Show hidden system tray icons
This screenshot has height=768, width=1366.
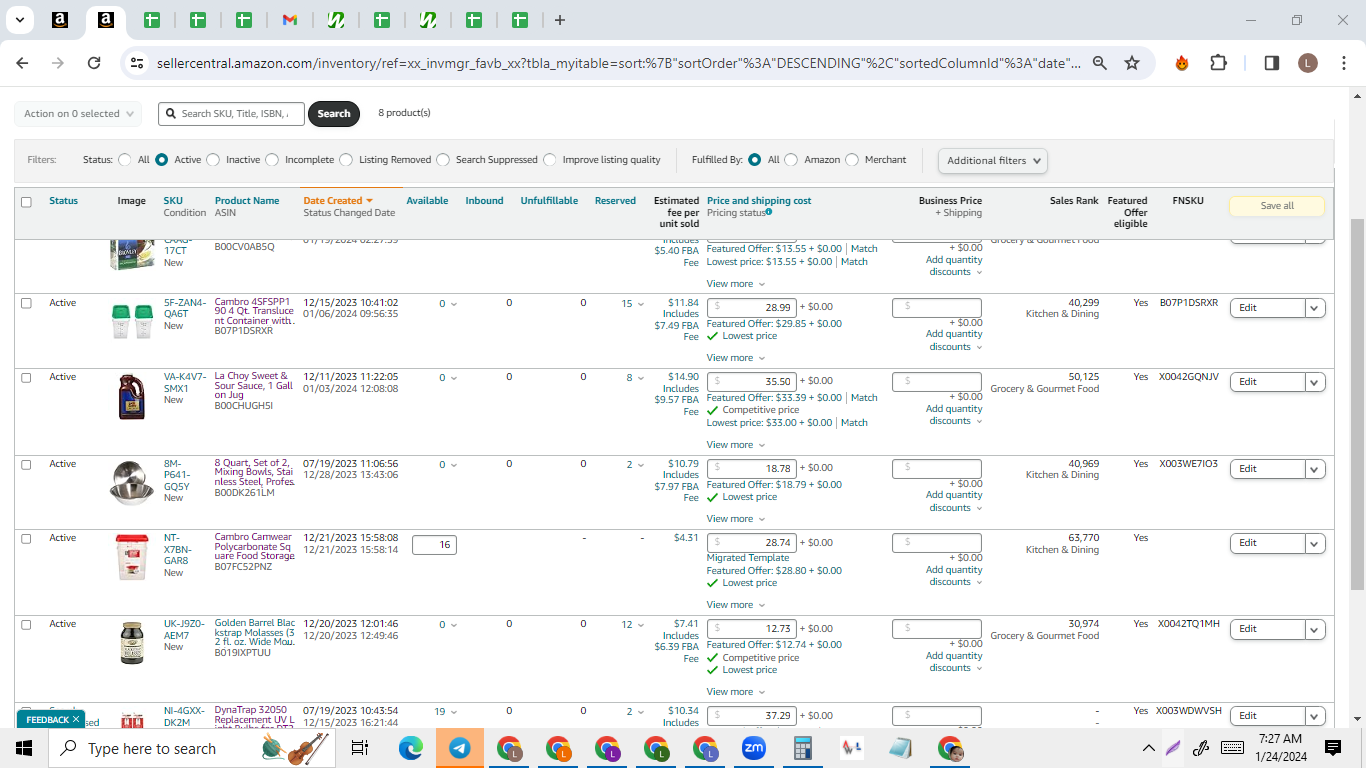tap(1148, 748)
